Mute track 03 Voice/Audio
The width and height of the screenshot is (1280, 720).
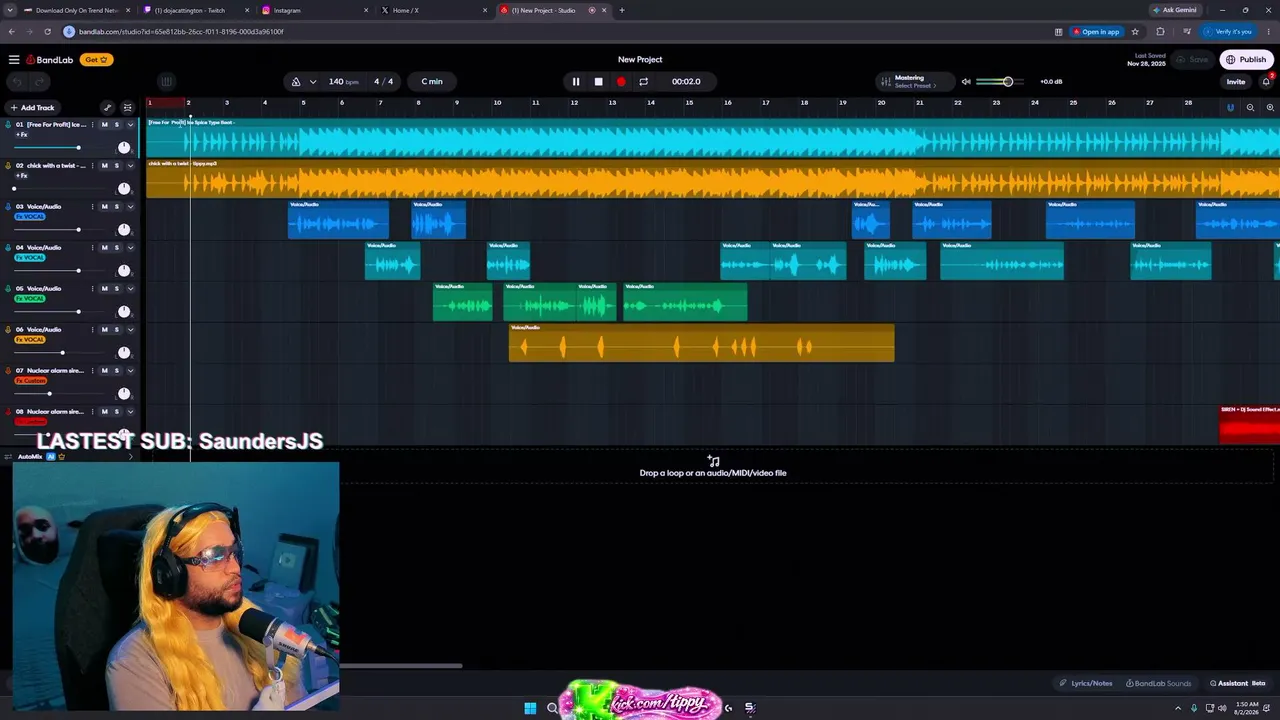pyautogui.click(x=104, y=207)
